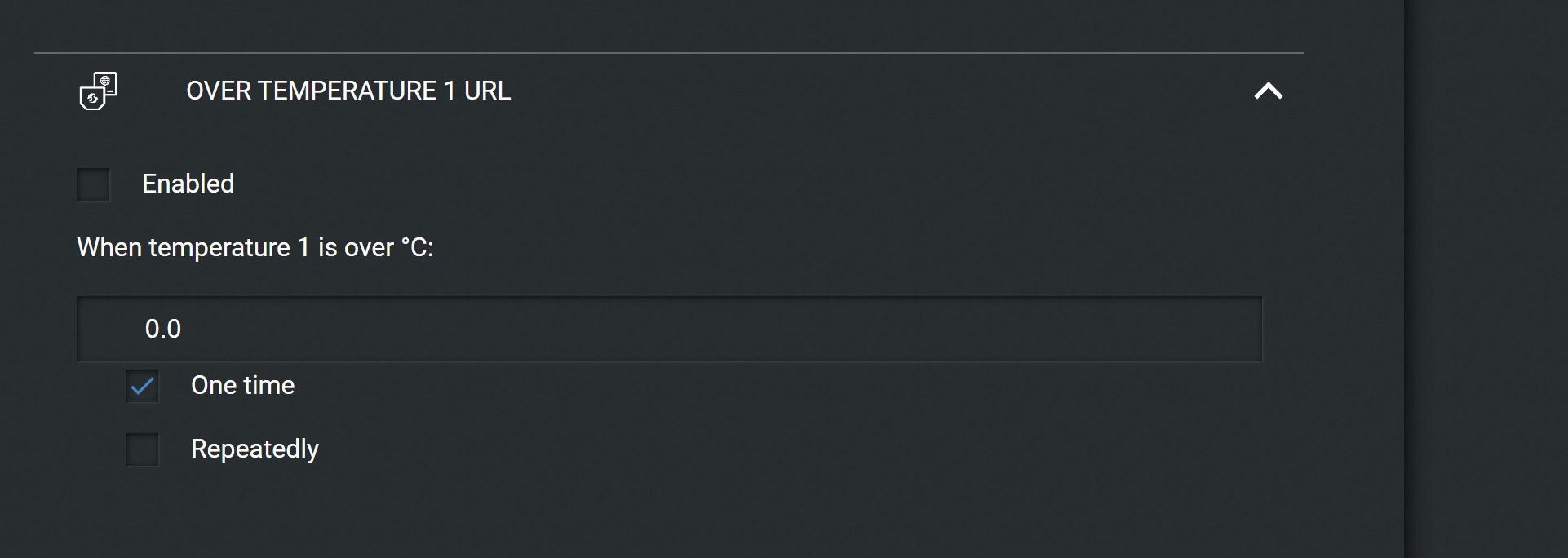Collapse the Over Temperature 1 URL section
This screenshot has height=558, width=1568.
pyautogui.click(x=1268, y=91)
